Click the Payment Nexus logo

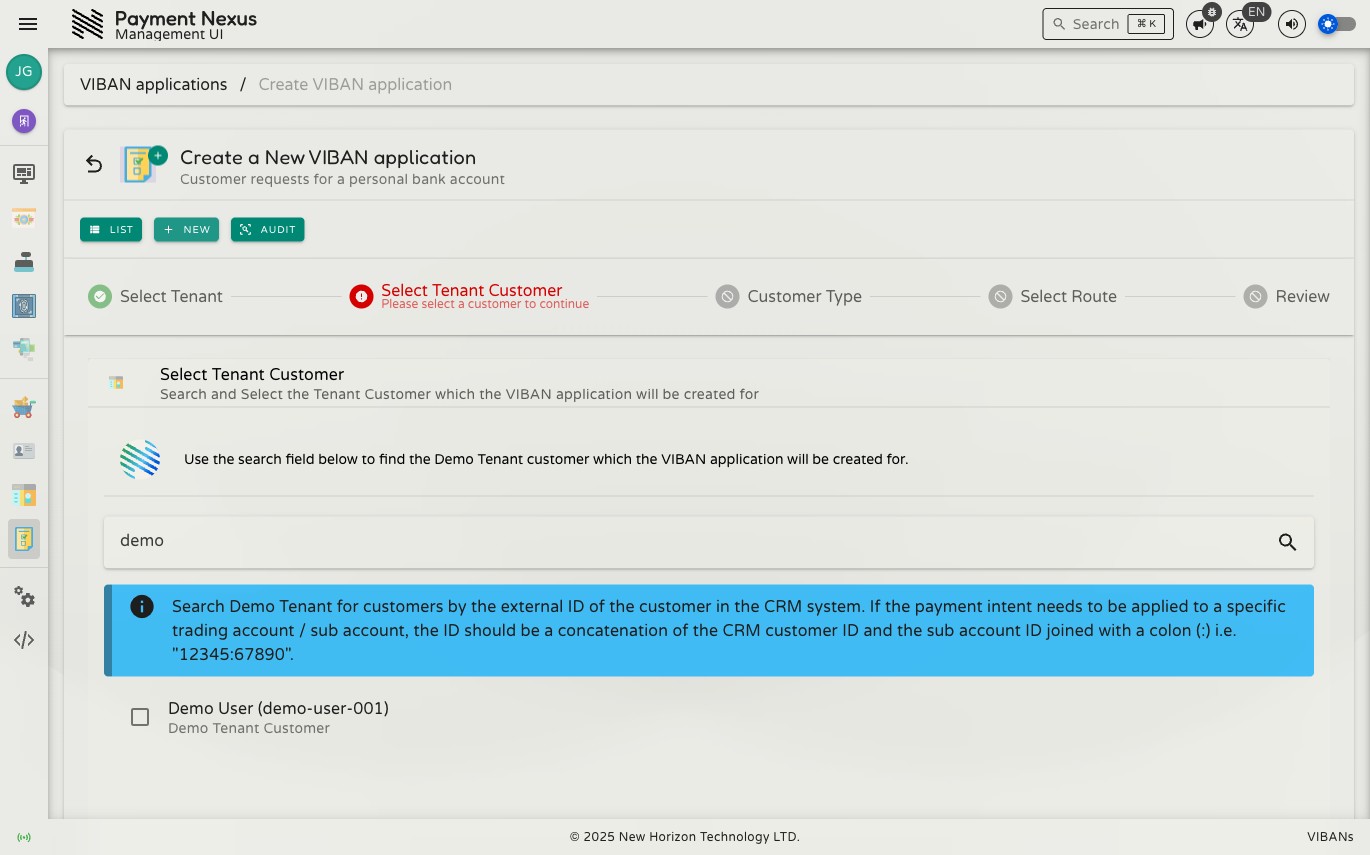click(x=88, y=24)
